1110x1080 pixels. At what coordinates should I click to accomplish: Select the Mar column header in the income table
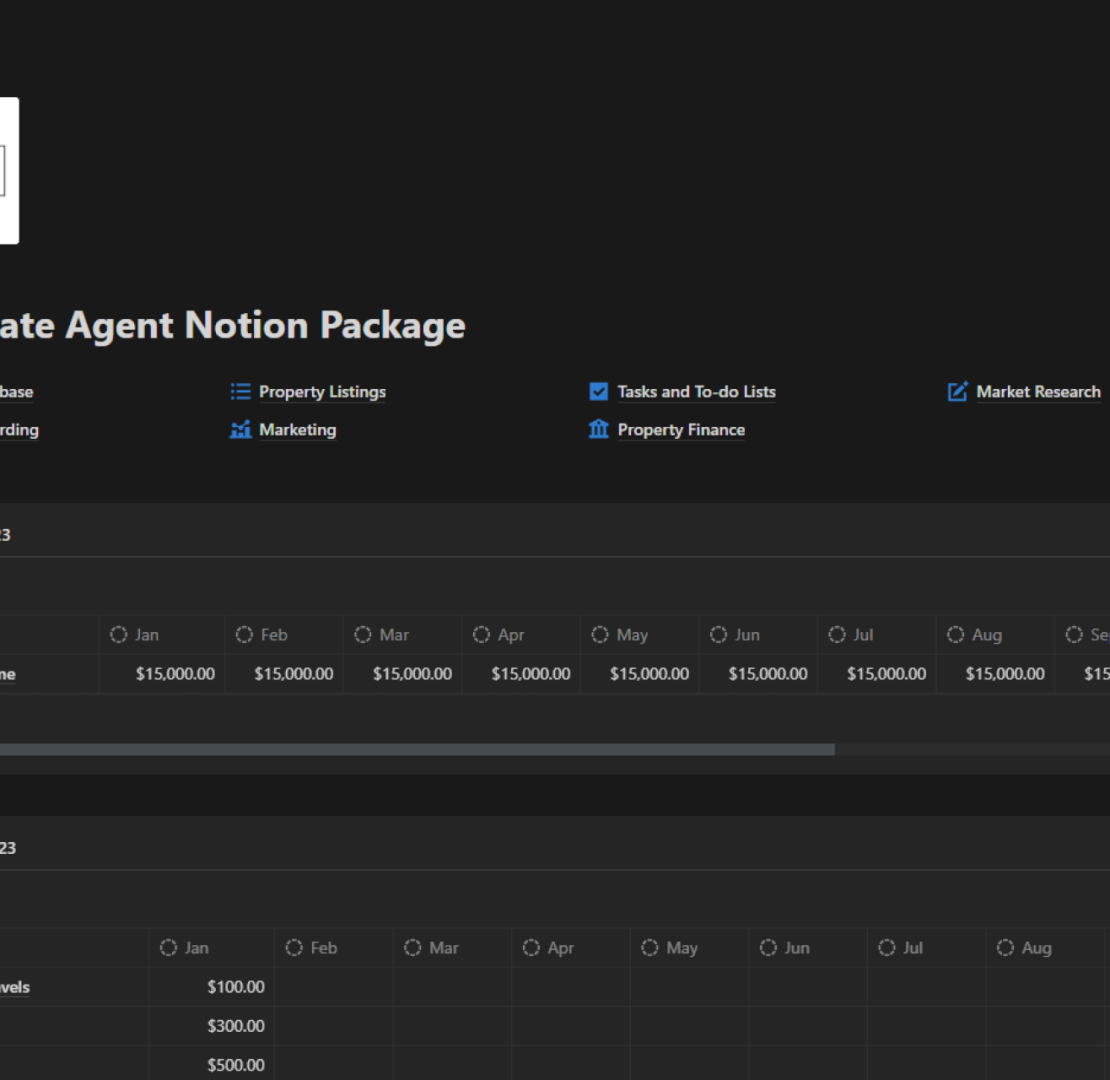pyautogui.click(x=402, y=635)
